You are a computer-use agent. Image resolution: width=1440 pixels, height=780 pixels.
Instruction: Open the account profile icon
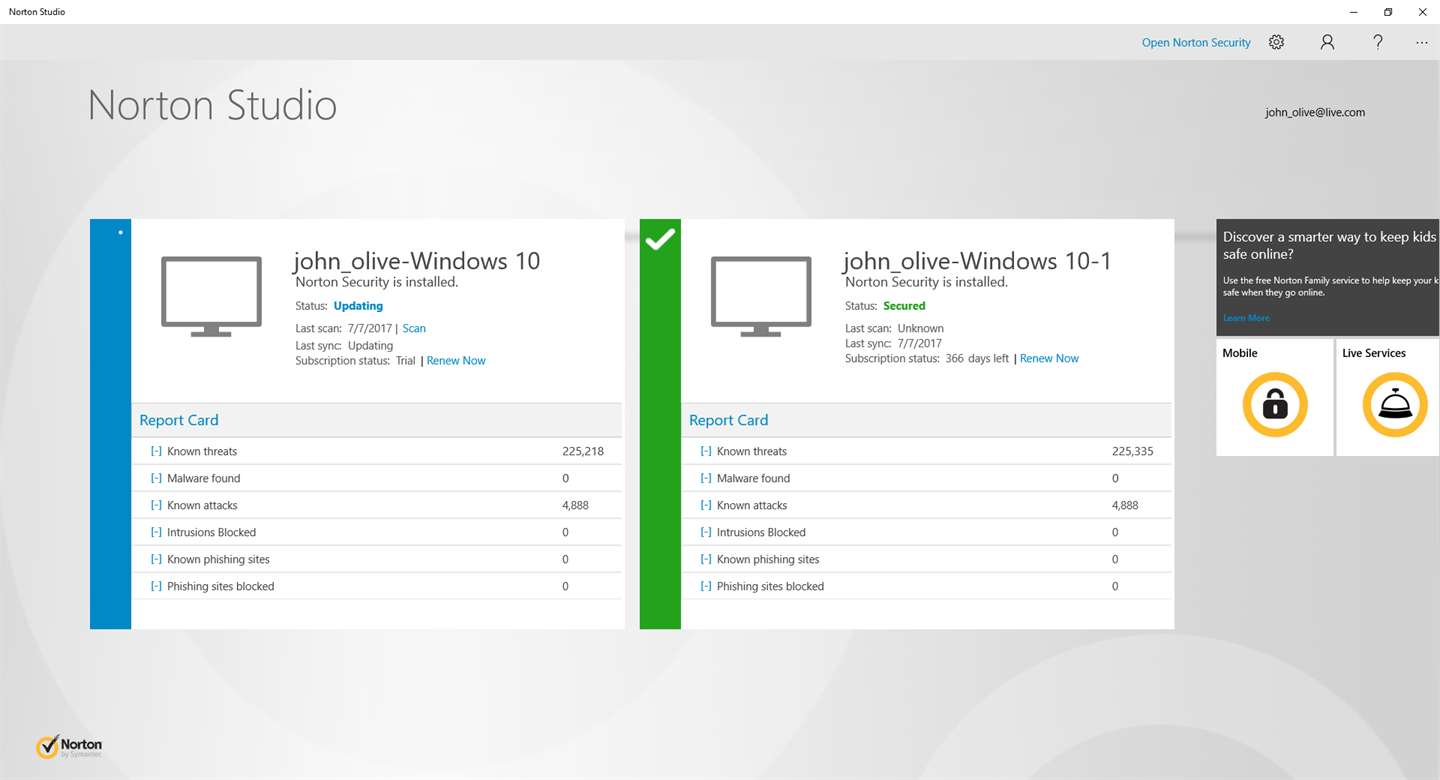pos(1327,42)
